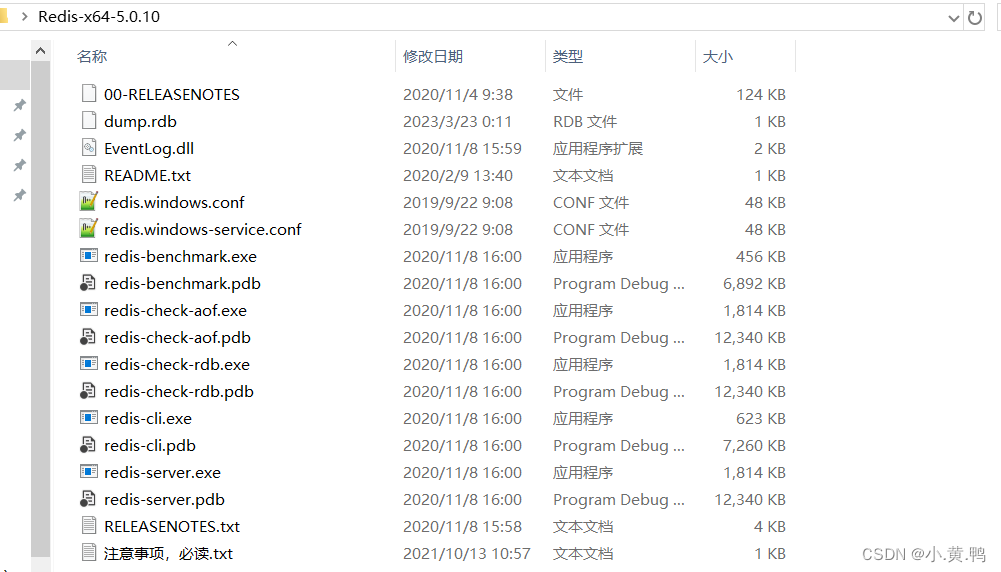
Task: Select the redis-check-rdb.exe file name
Action: click(x=177, y=364)
